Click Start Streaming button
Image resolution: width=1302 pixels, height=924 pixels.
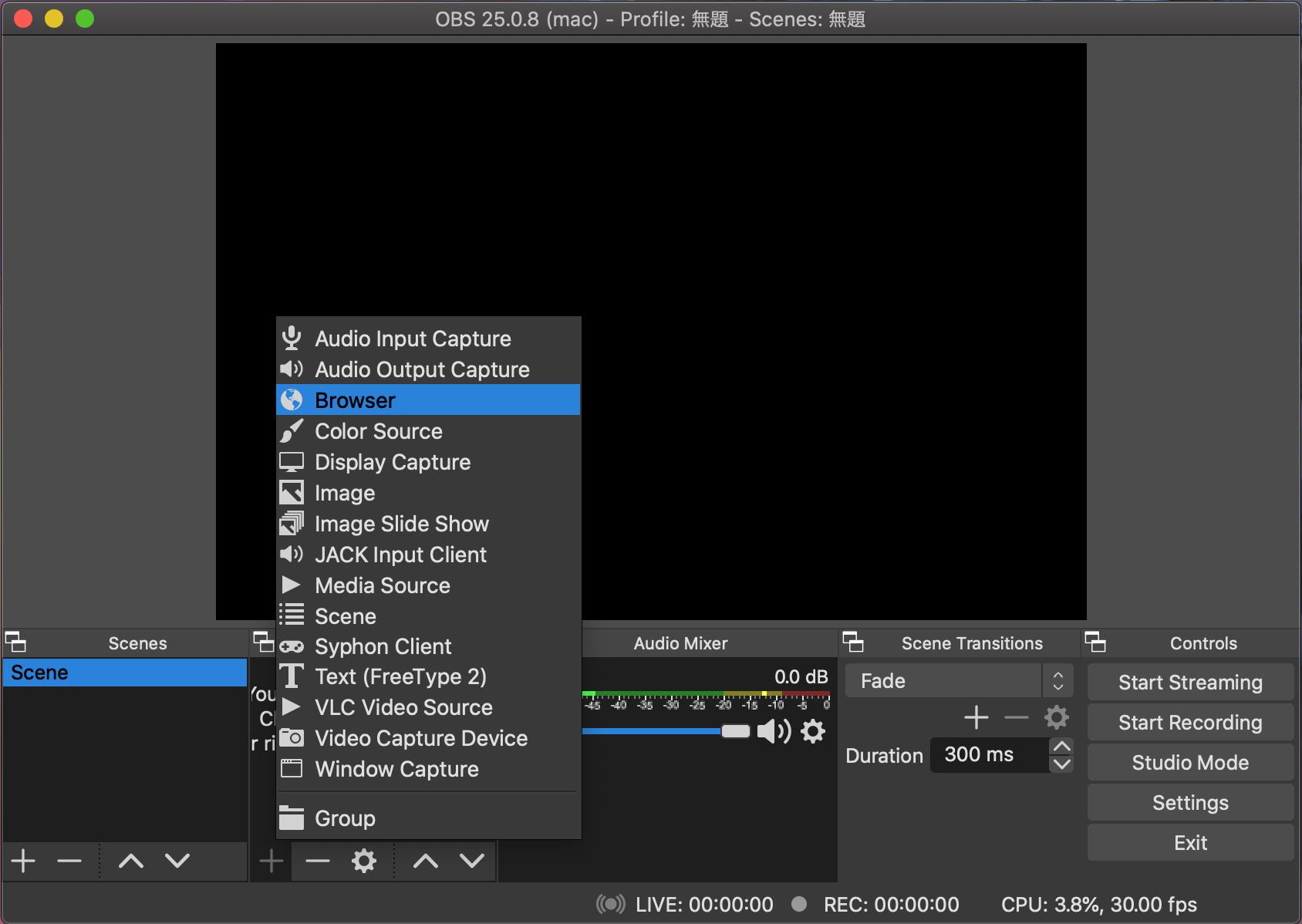click(x=1190, y=683)
